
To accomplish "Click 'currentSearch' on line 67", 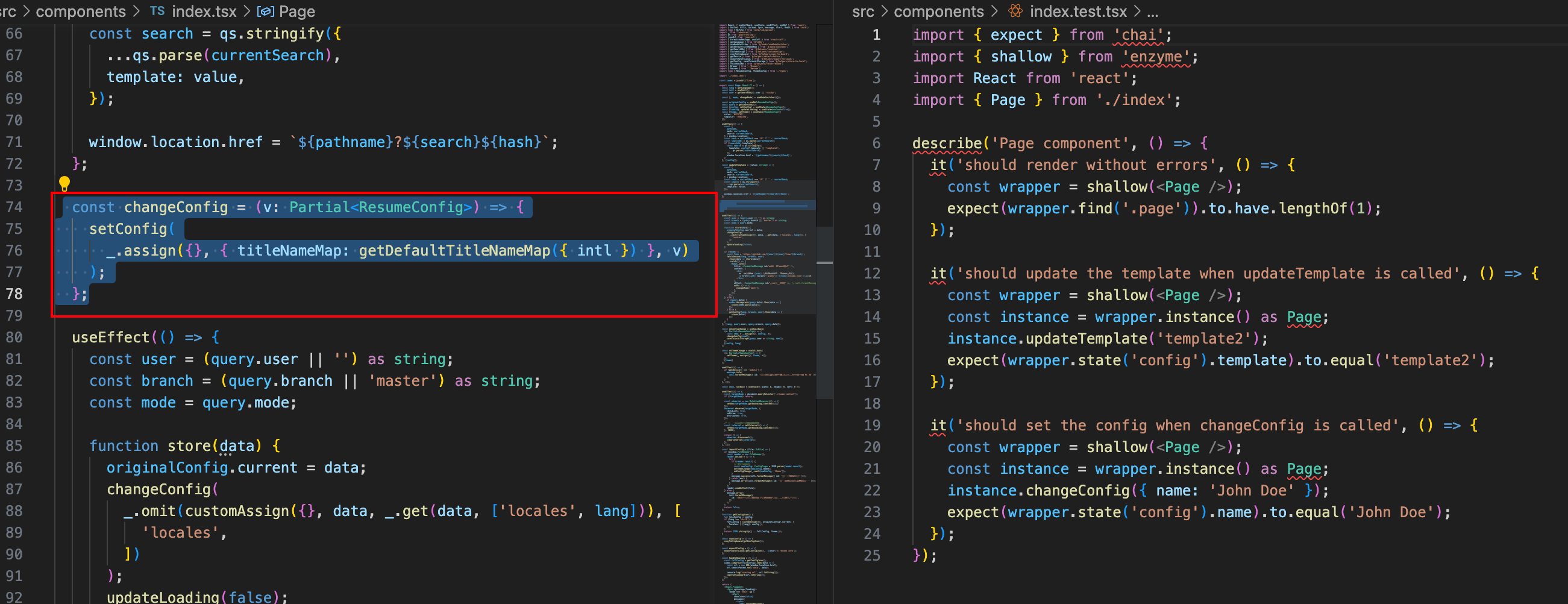I will click(x=267, y=55).
